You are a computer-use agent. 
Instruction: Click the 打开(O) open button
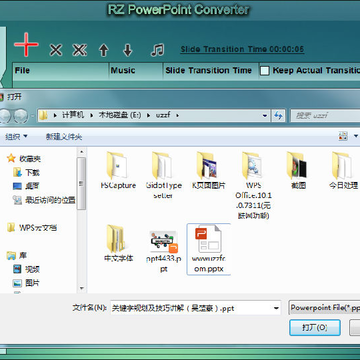click(x=315, y=328)
